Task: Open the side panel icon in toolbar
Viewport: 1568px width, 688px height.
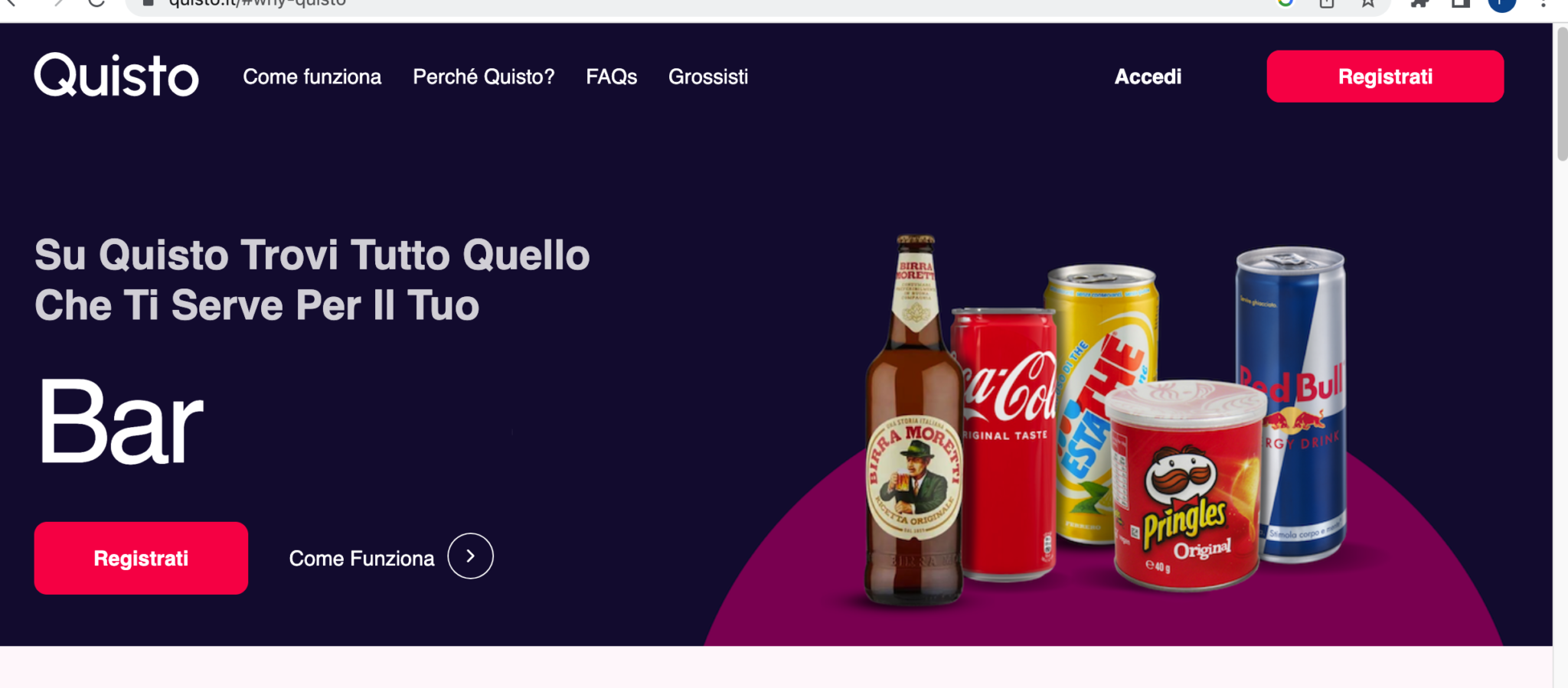Action: click(x=1461, y=3)
